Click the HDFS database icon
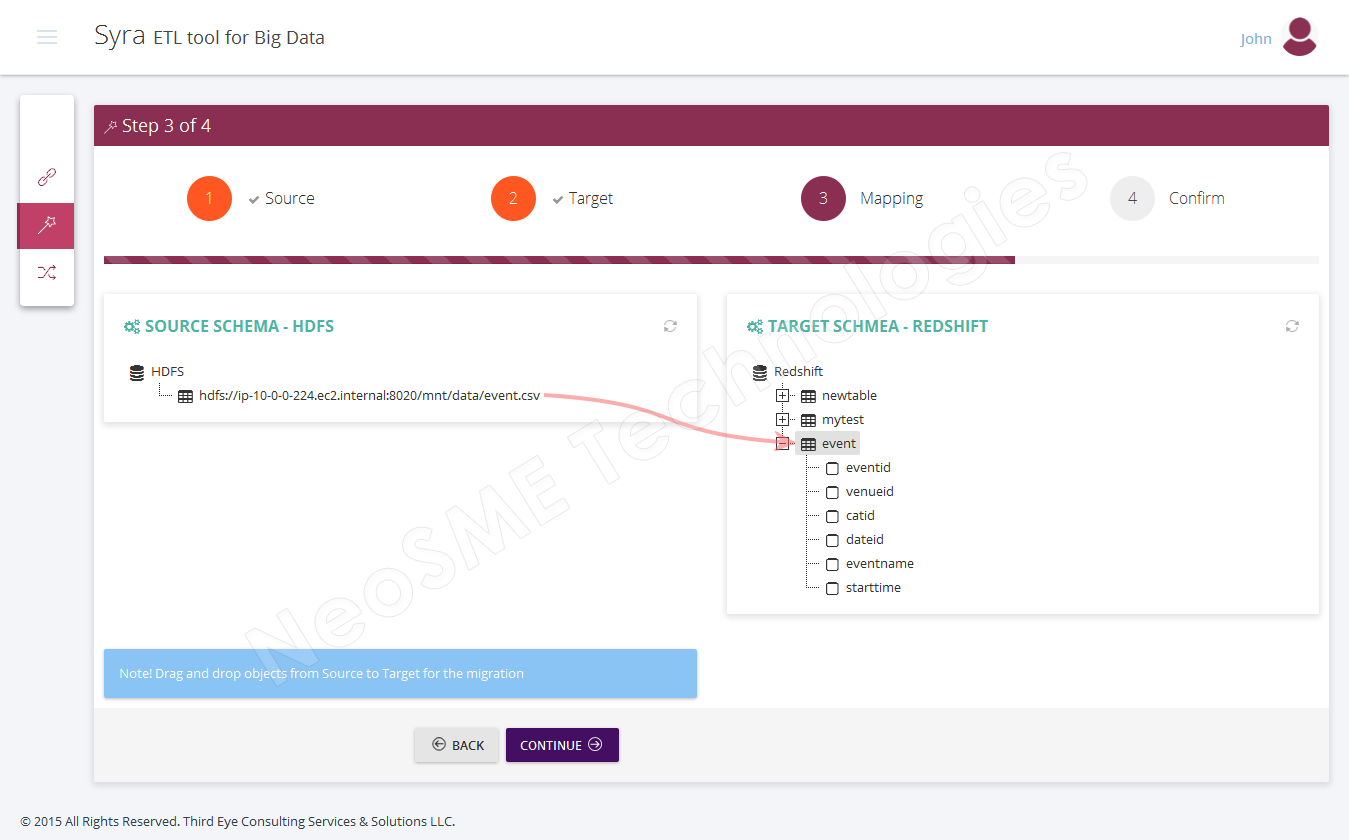The image size is (1349, 840). coord(137,372)
